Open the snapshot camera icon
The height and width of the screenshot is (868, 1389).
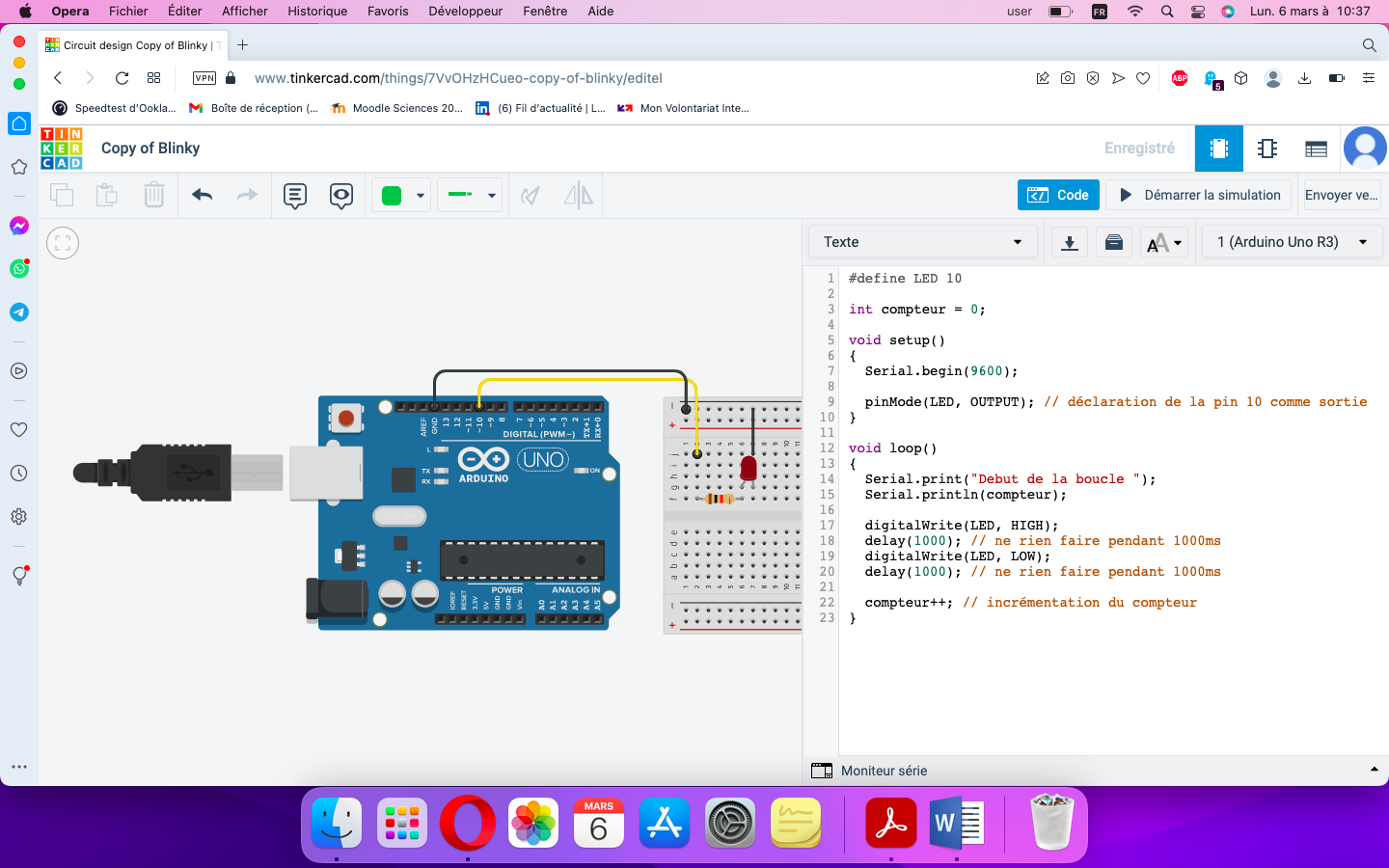point(1068,78)
